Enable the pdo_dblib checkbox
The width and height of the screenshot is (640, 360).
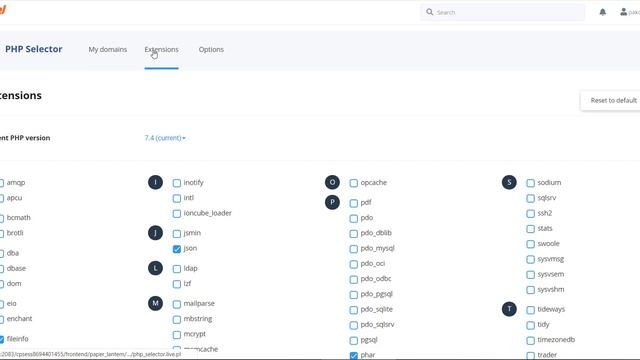coord(353,233)
